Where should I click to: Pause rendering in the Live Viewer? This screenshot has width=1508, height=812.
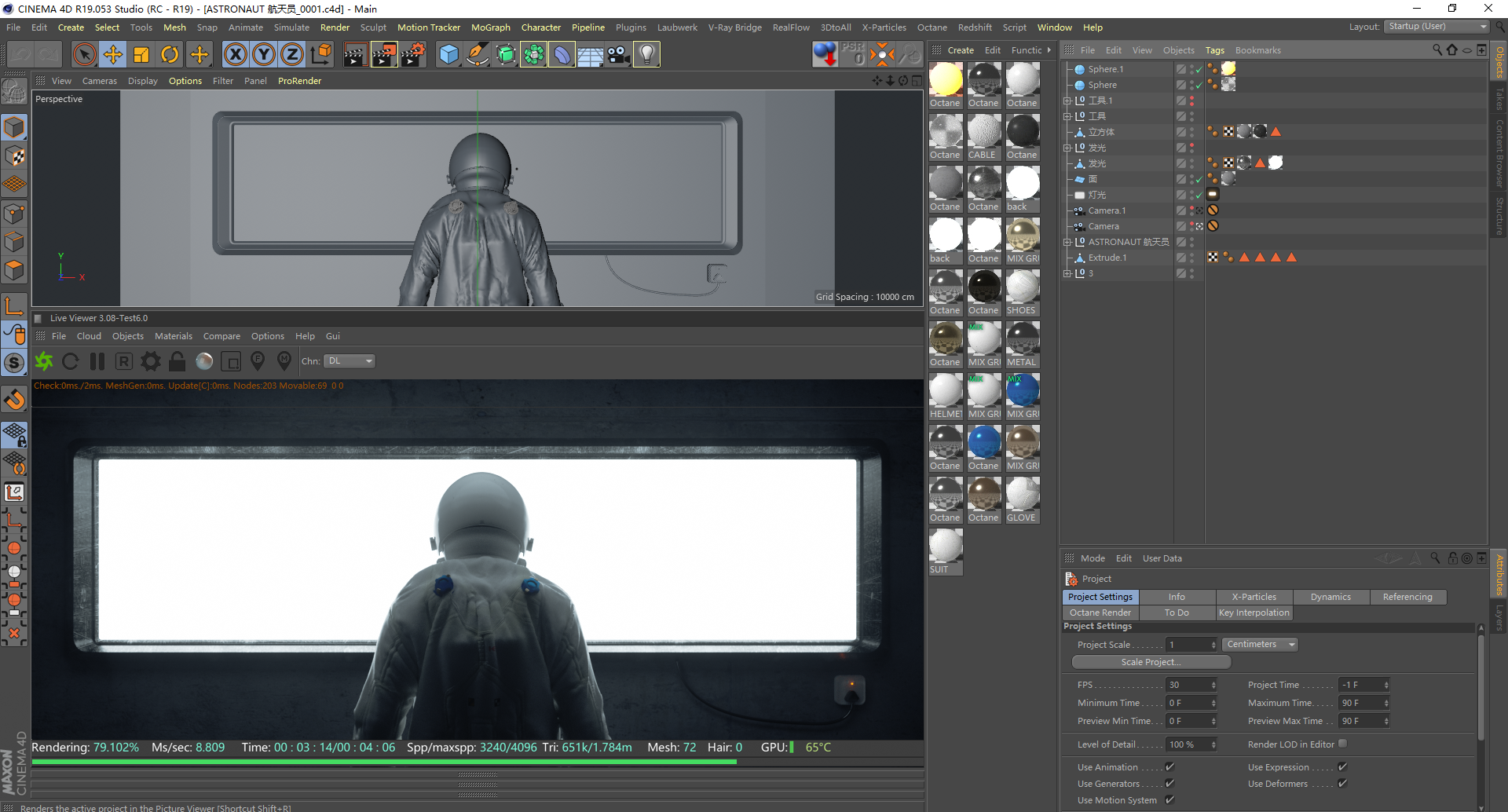tap(97, 361)
